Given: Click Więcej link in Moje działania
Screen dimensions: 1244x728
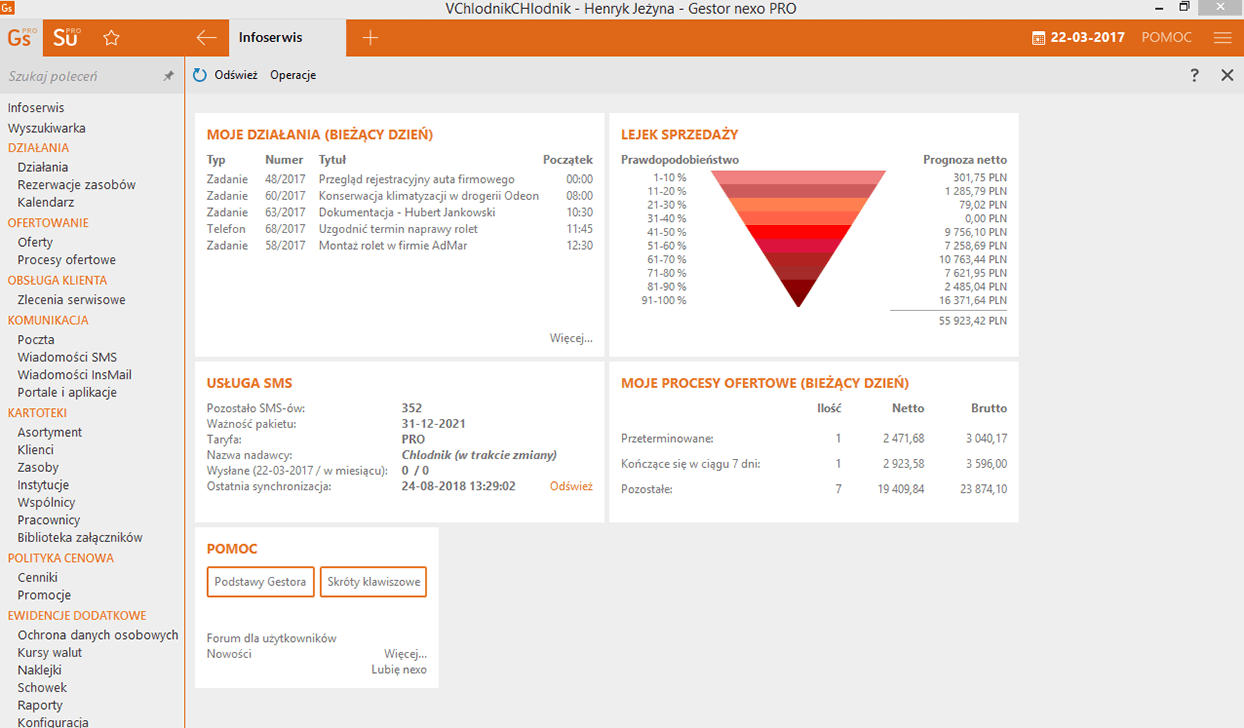Looking at the screenshot, I should pos(571,338).
